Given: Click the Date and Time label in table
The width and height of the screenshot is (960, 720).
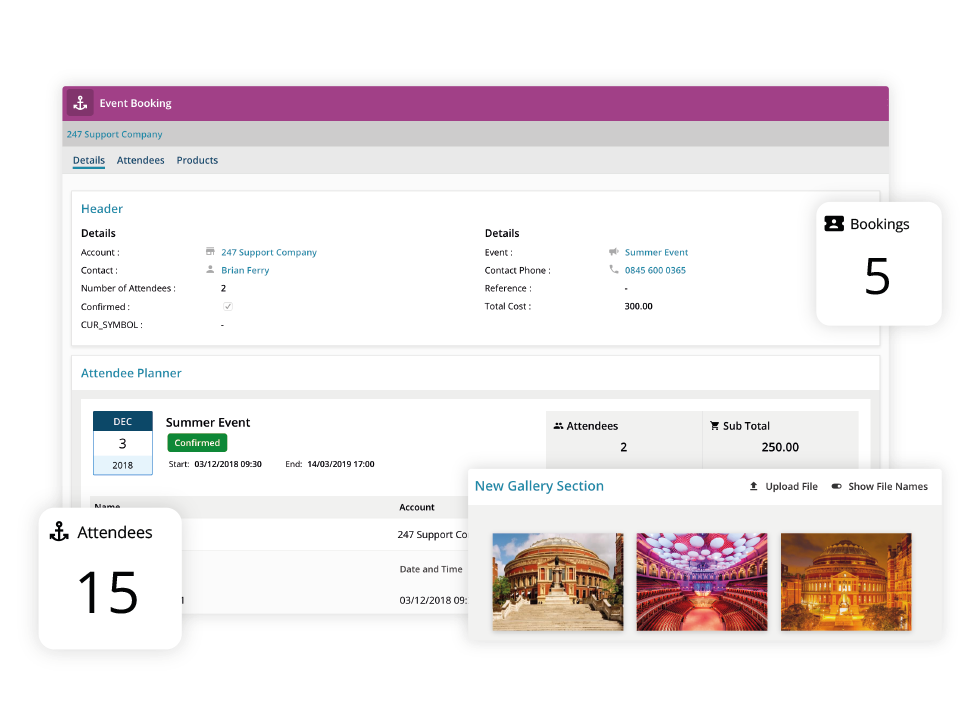Looking at the screenshot, I should pyautogui.click(x=431, y=569).
